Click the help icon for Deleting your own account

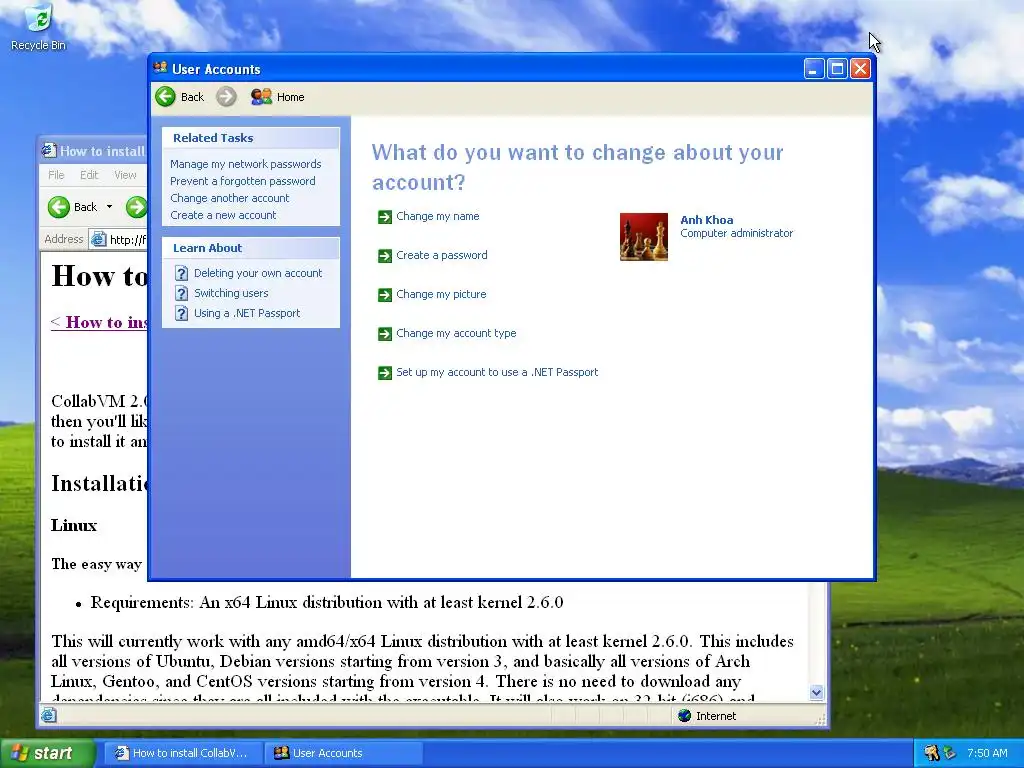pos(182,274)
